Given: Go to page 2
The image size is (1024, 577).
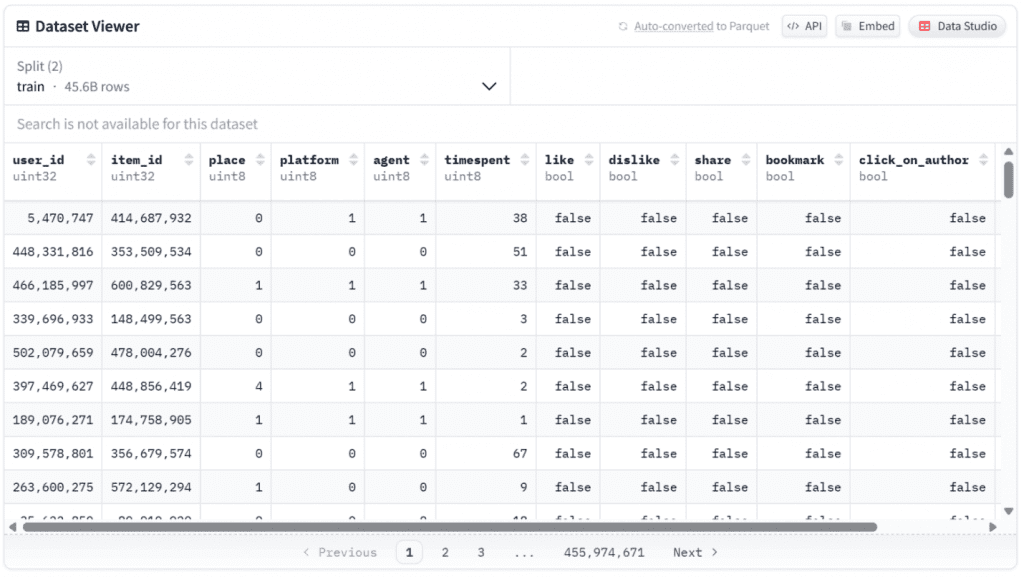Looking at the screenshot, I should click(445, 553).
